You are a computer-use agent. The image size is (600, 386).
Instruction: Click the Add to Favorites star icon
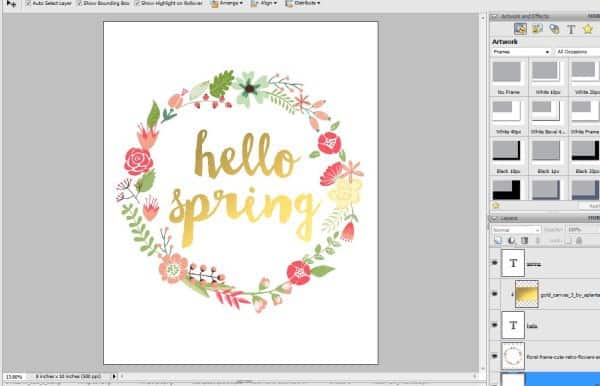pyautogui.click(x=496, y=205)
